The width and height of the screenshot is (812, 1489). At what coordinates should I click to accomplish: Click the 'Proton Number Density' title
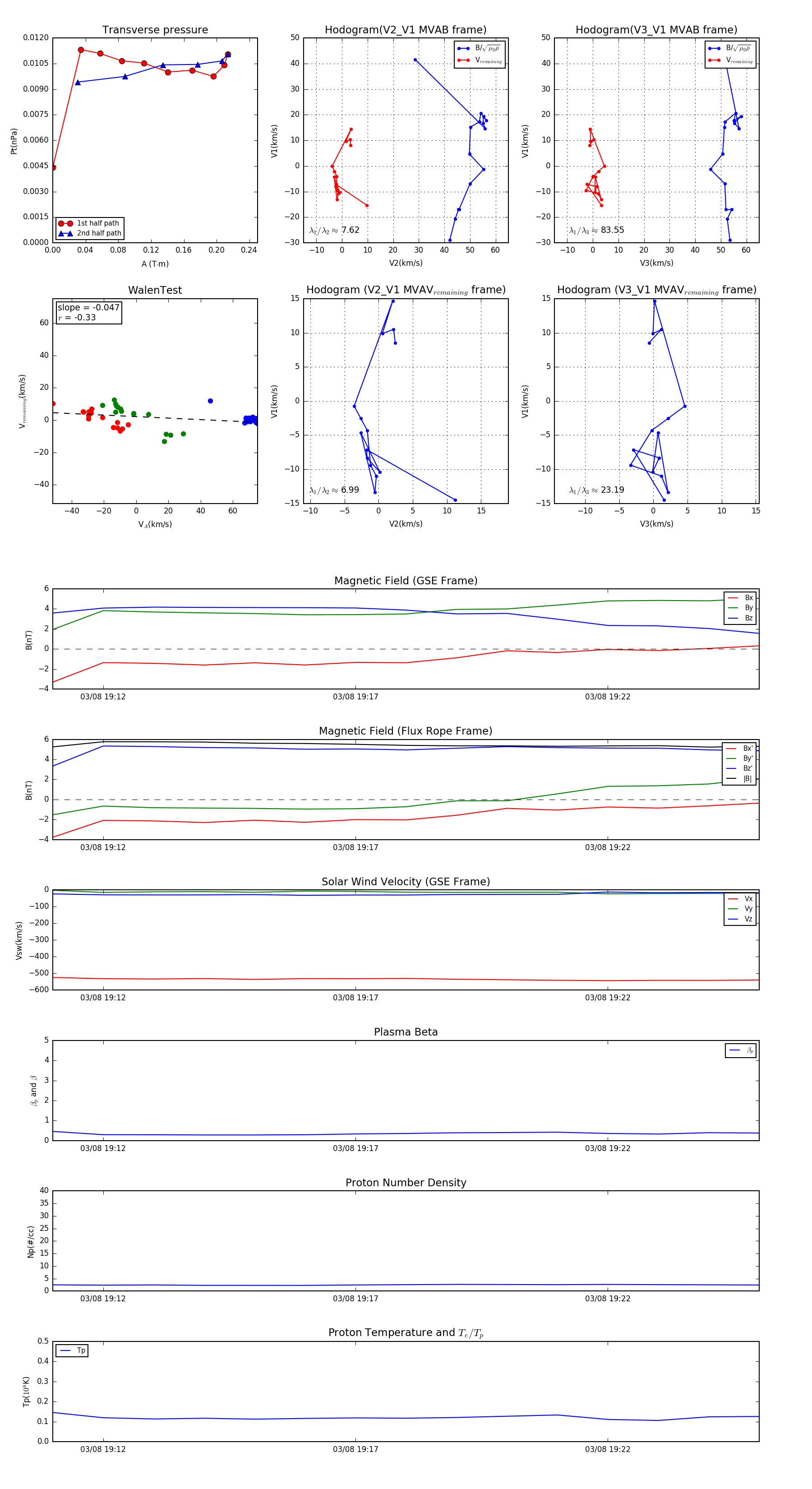click(x=406, y=1183)
